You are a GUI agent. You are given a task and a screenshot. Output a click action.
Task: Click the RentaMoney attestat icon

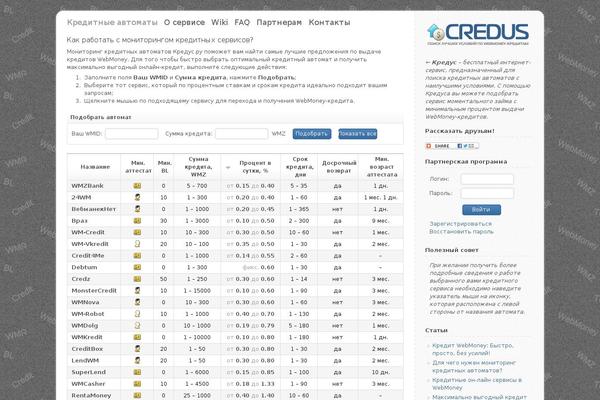pyautogui.click(x=137, y=395)
